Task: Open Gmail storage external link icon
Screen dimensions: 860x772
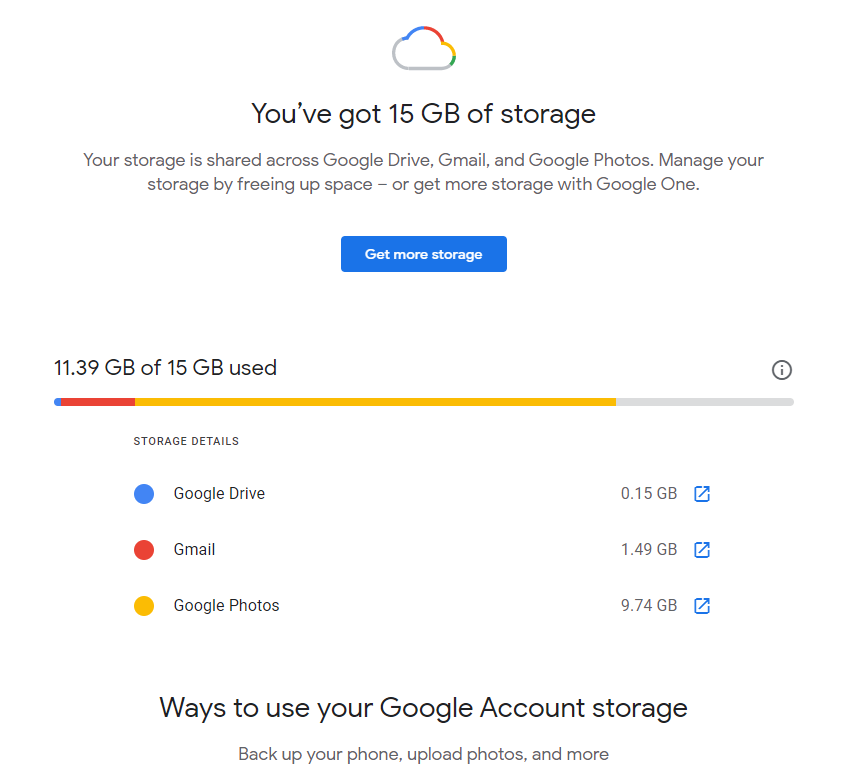Action: pyautogui.click(x=702, y=550)
